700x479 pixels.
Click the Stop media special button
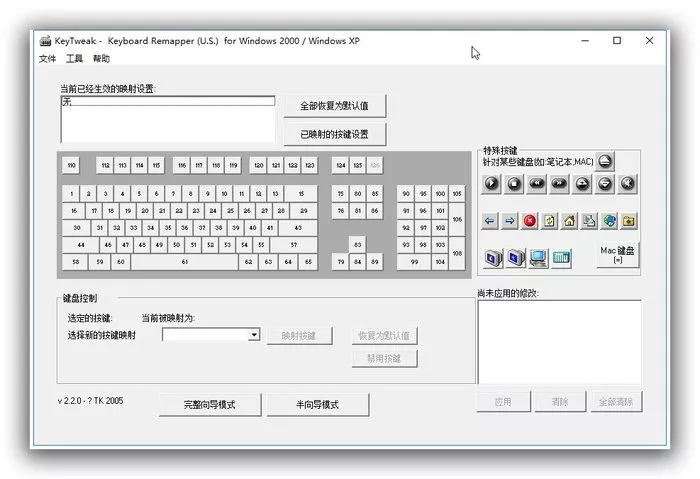tap(514, 183)
